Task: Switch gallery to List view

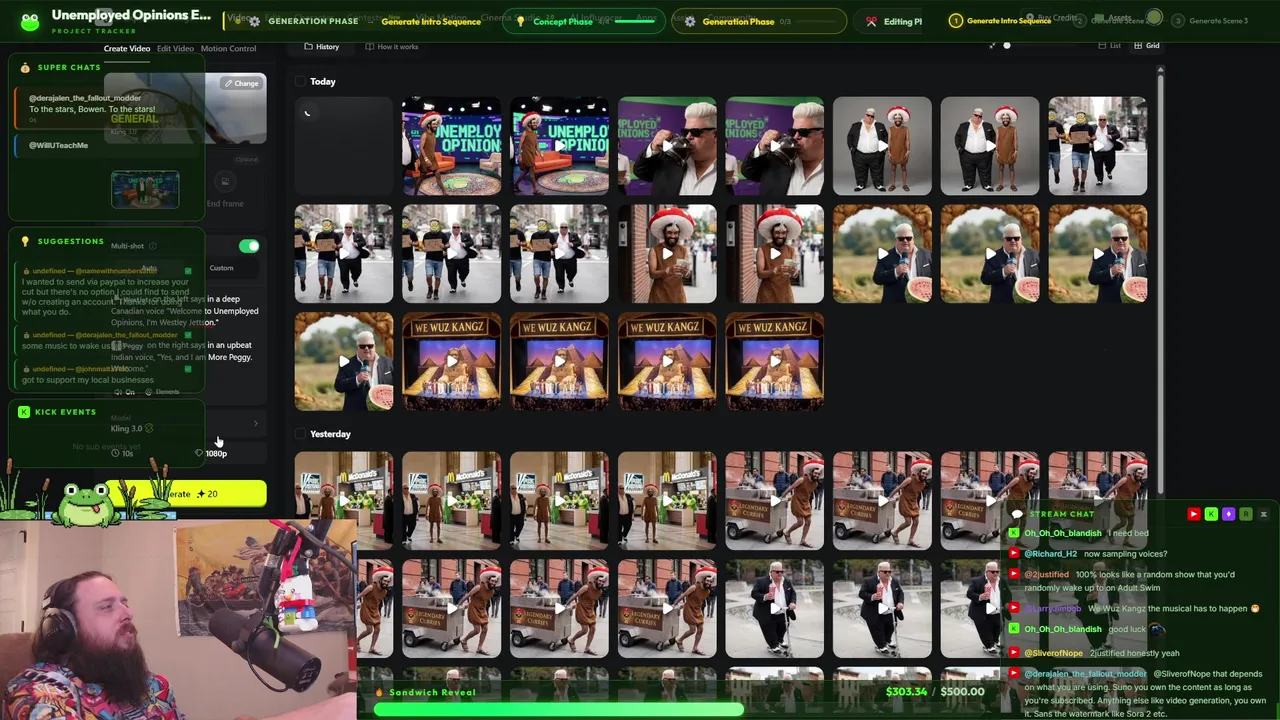Action: (1110, 46)
